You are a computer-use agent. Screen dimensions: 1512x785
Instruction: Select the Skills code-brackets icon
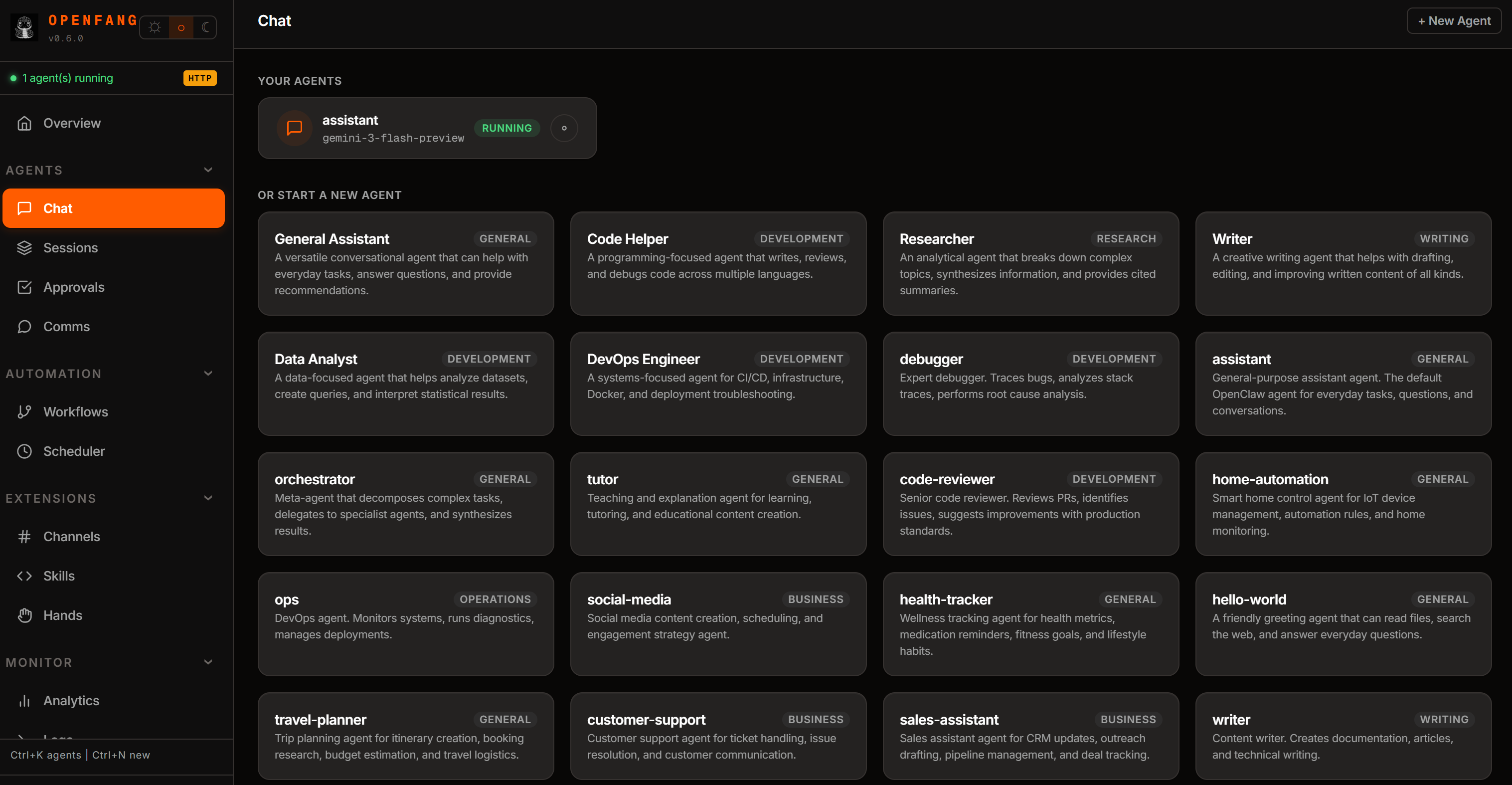24,576
